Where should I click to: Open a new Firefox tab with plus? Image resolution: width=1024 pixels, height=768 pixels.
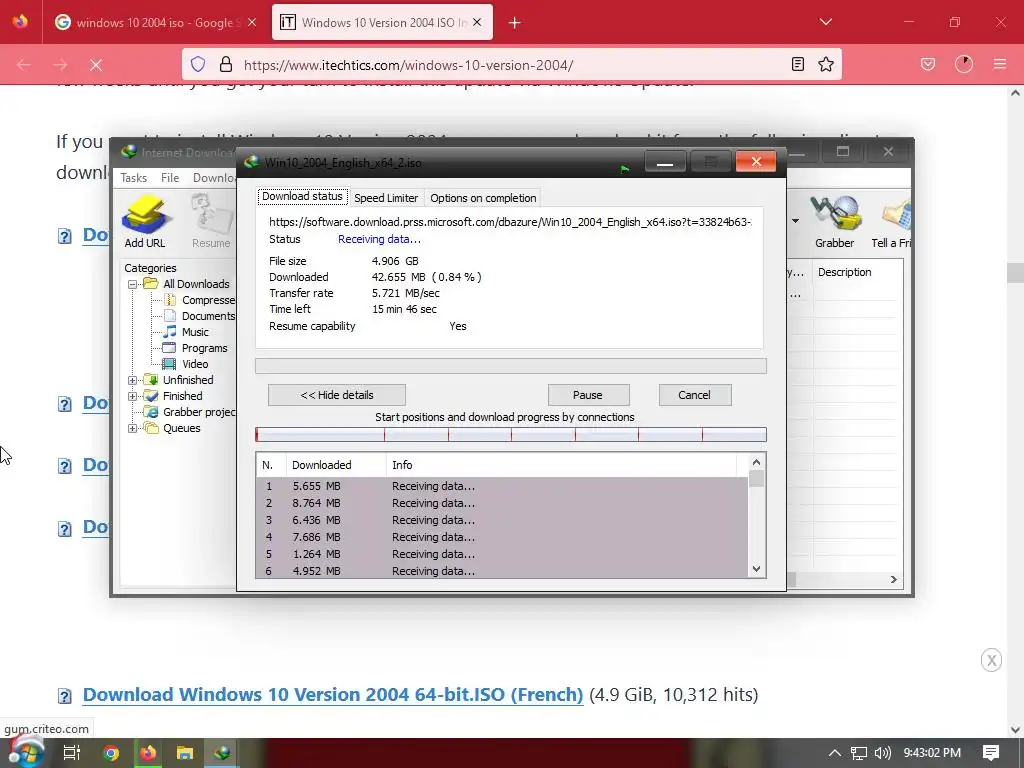(x=515, y=23)
